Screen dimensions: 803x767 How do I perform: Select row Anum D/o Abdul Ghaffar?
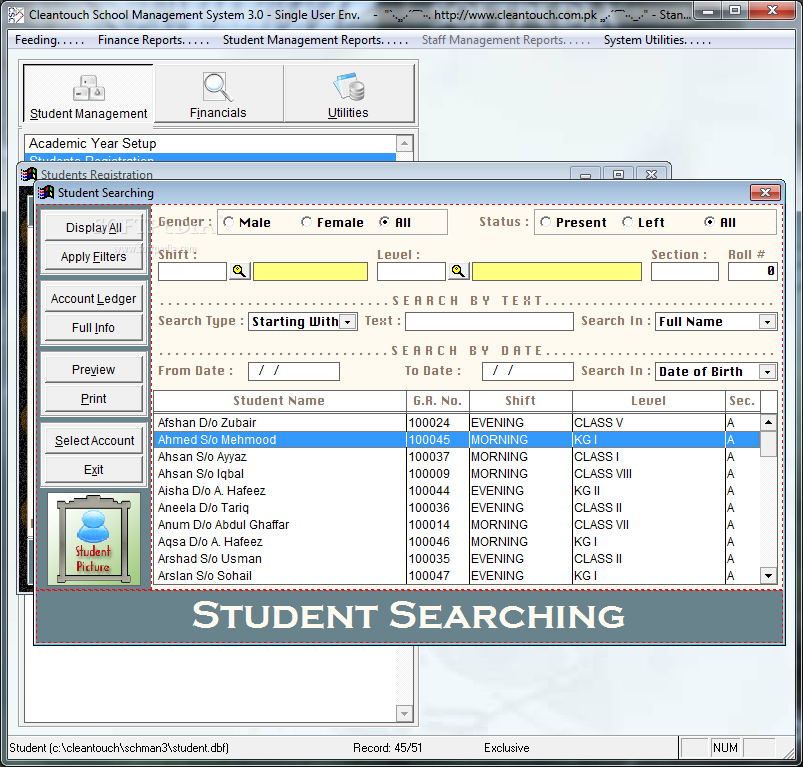(456, 524)
